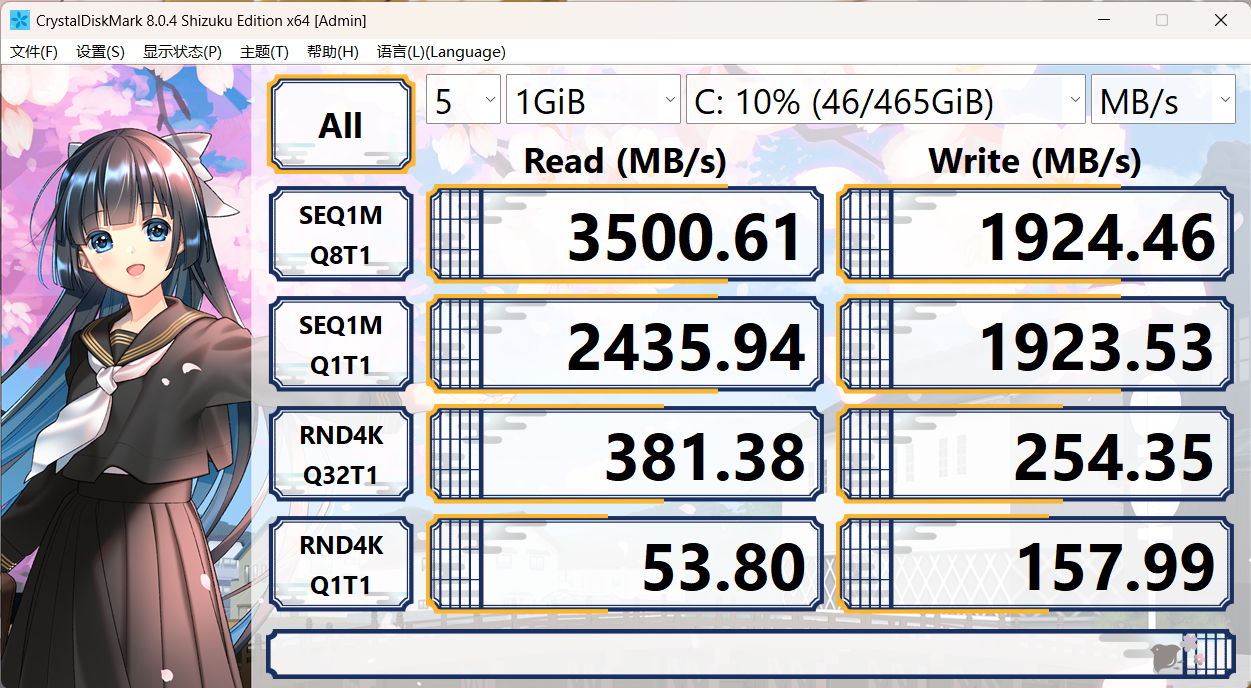Run the RND4K Q32T1 benchmark
Viewport: 1251px width, 688px height.
tap(340, 455)
